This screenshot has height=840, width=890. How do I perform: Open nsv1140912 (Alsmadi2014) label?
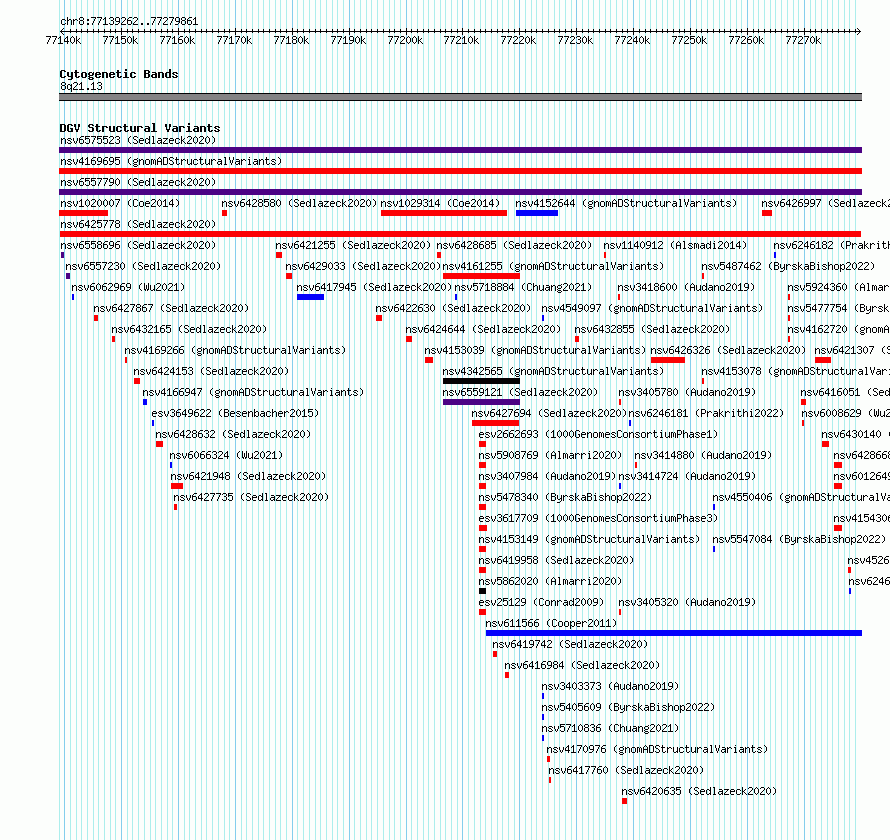click(x=675, y=245)
